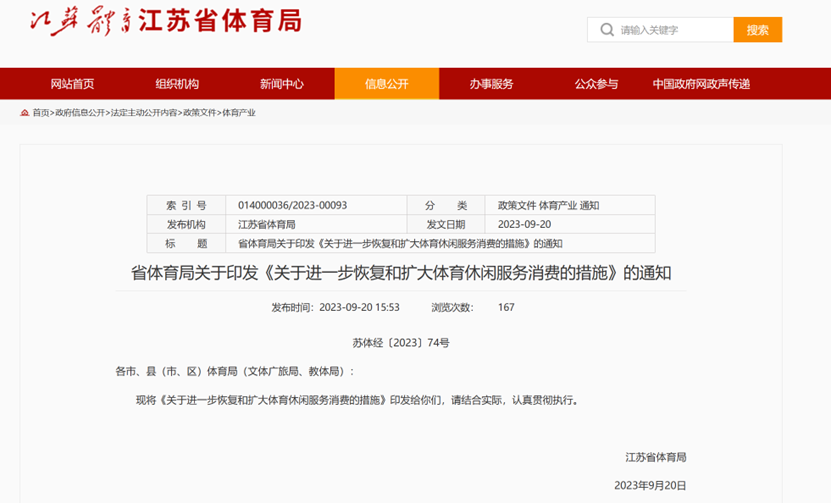Go to 政策文件 breadcrumb link
Image resolution: width=831 pixels, height=503 pixels.
click(200, 113)
